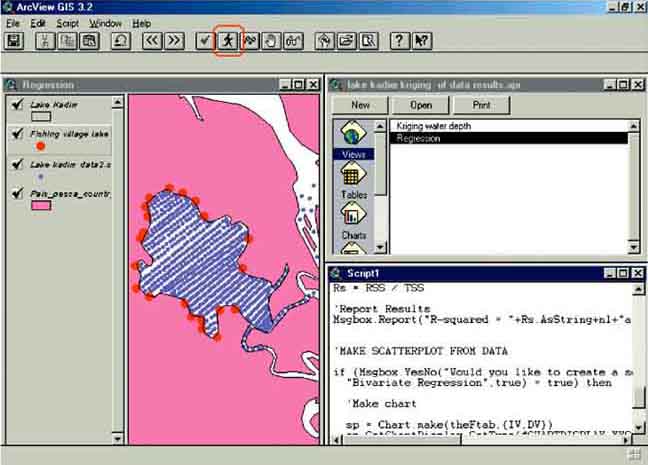The height and width of the screenshot is (465, 648).
Task: Uncheck the Fishing village lake theme
Action: click(x=16, y=132)
